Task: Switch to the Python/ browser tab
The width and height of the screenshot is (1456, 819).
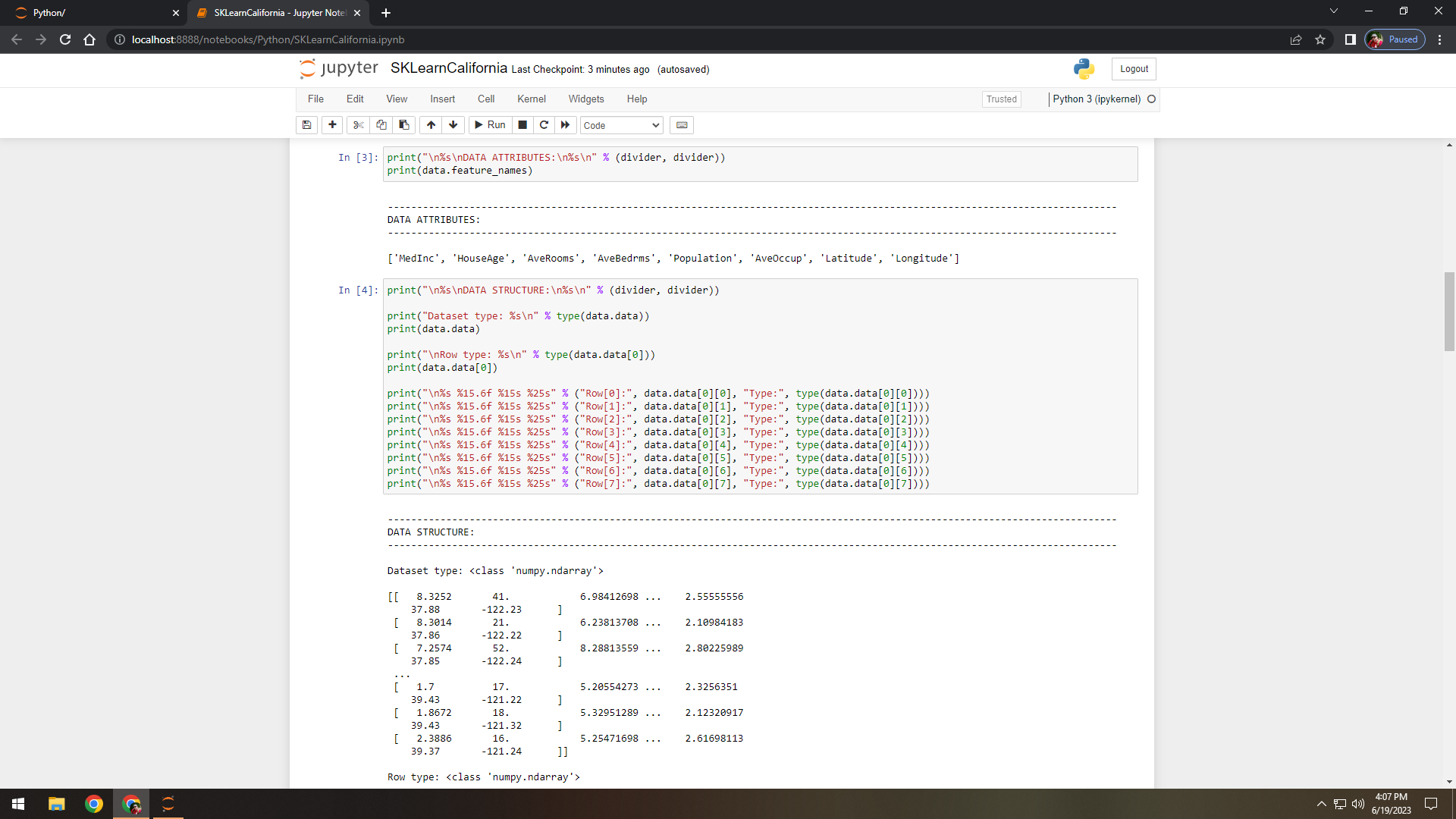Action: pos(91,13)
